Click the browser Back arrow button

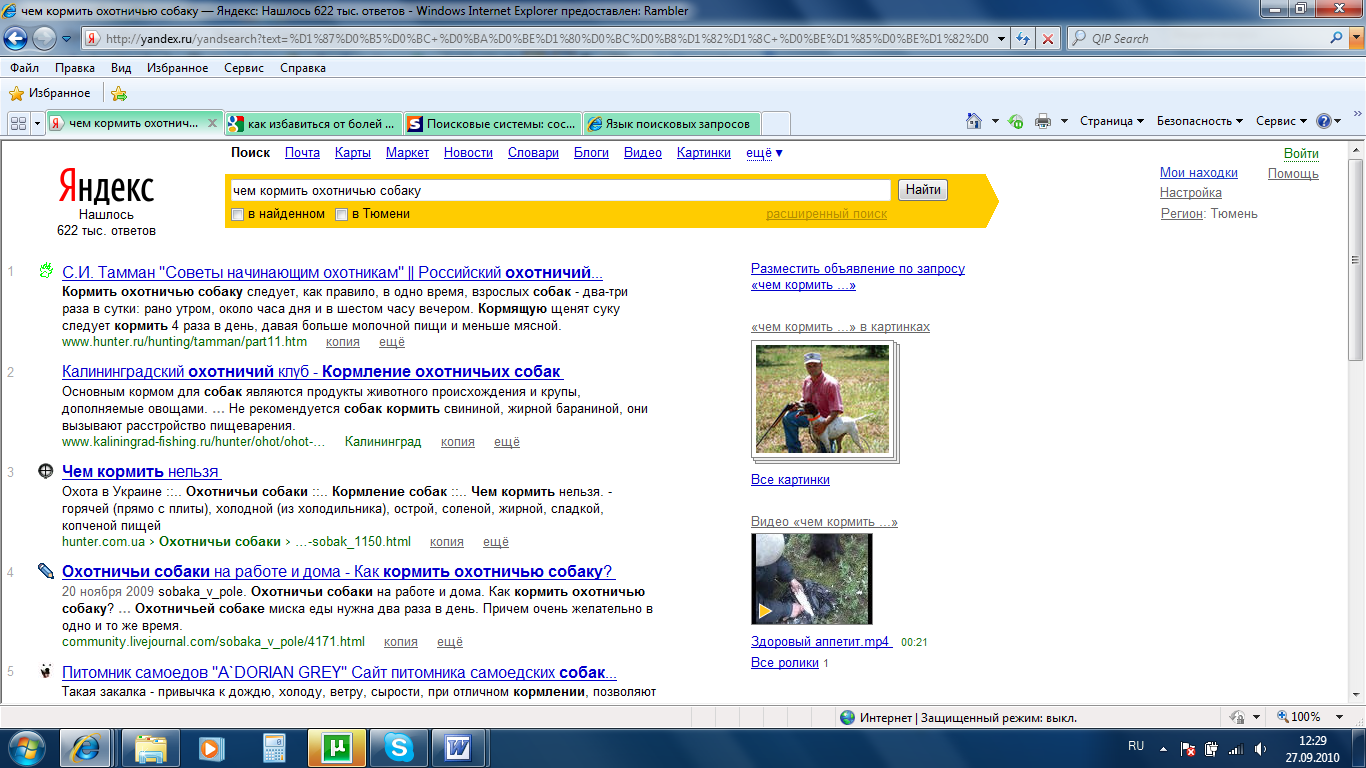click(x=16, y=39)
